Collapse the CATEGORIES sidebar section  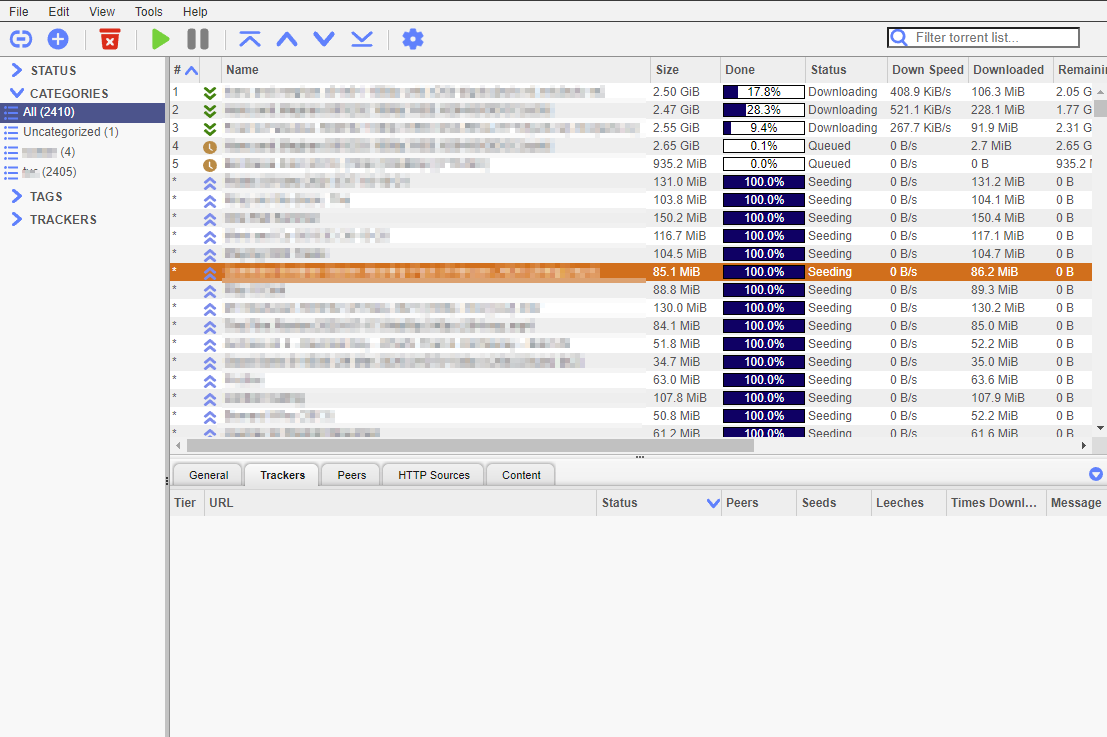coord(17,93)
